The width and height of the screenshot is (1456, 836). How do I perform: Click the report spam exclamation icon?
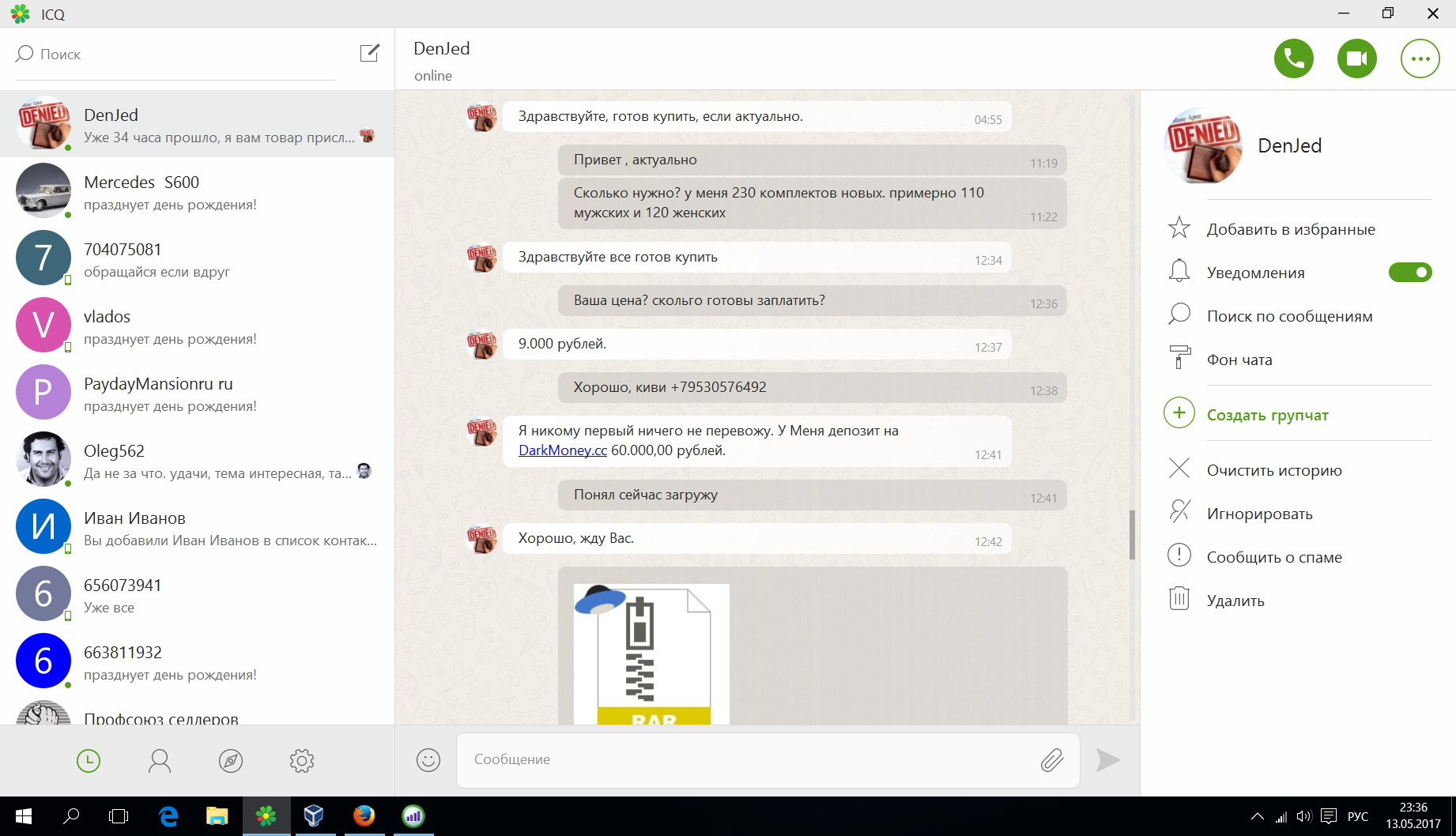tap(1179, 555)
